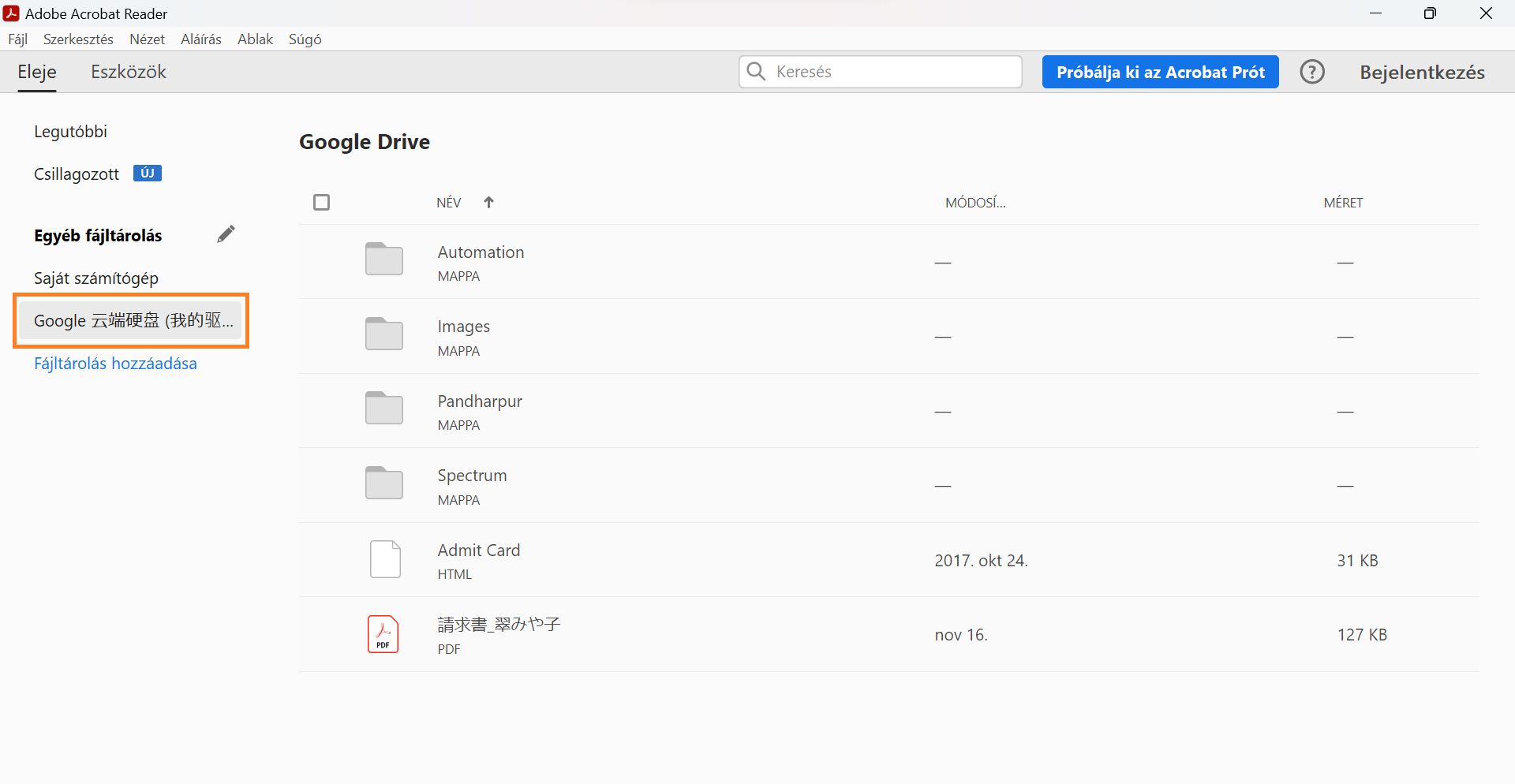Open the Automation folder icon
The height and width of the screenshot is (784, 1515).
[383, 259]
